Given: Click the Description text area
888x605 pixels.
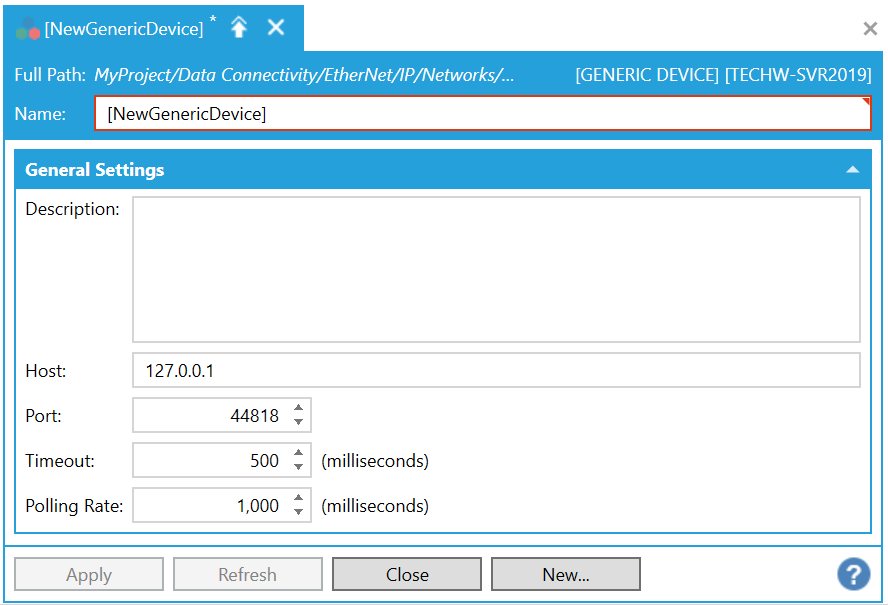Looking at the screenshot, I should click(x=495, y=269).
